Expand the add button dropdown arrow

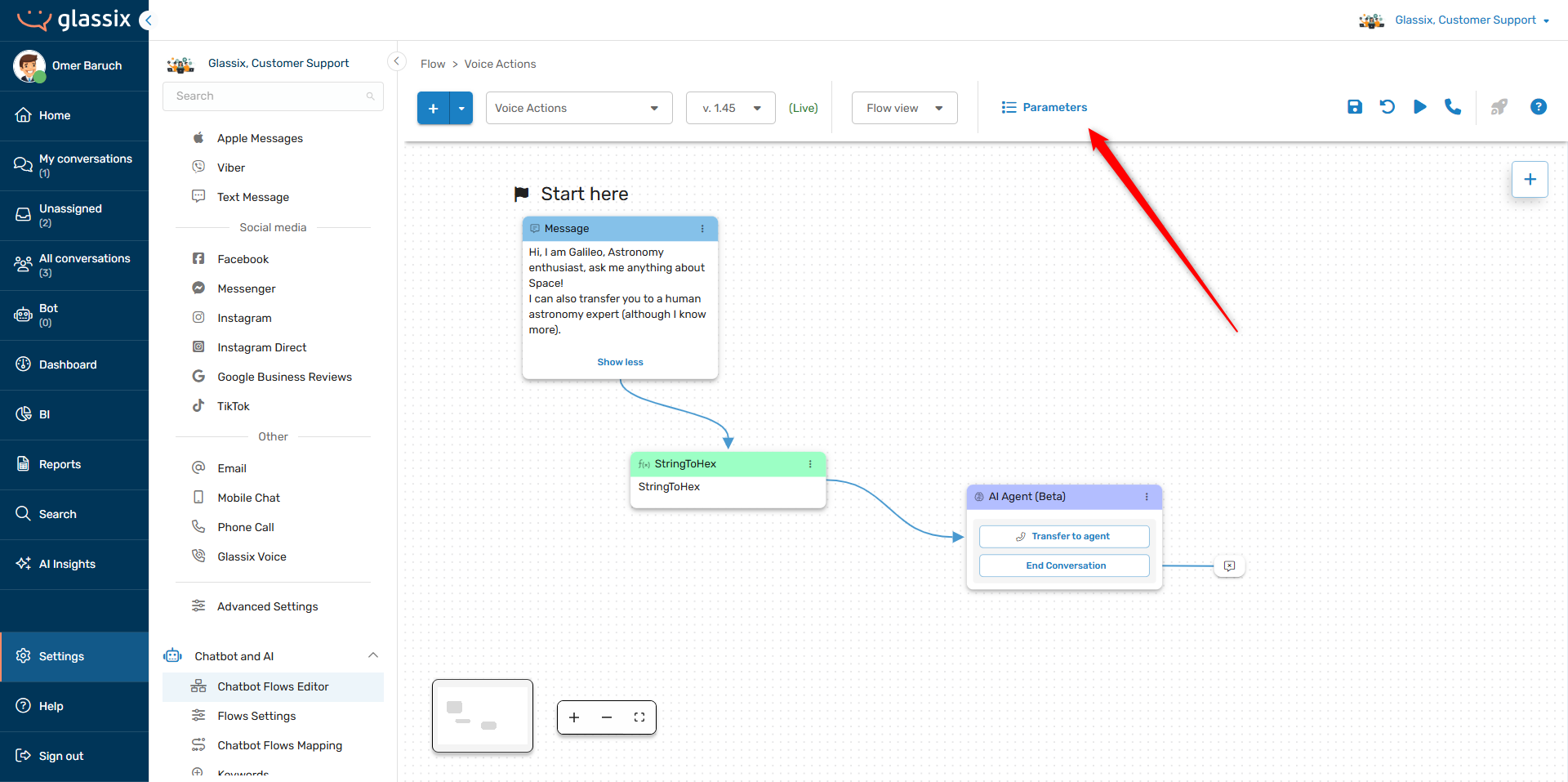click(x=461, y=108)
